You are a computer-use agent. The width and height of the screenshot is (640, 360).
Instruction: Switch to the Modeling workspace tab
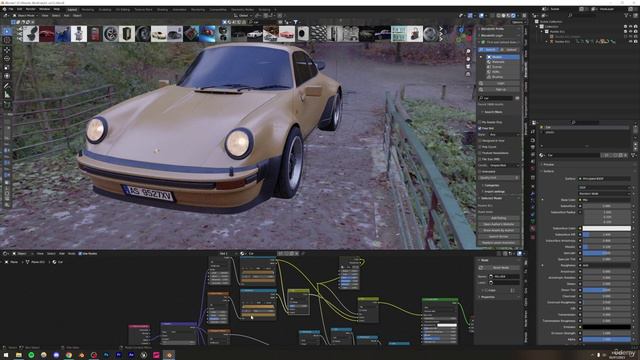point(88,9)
